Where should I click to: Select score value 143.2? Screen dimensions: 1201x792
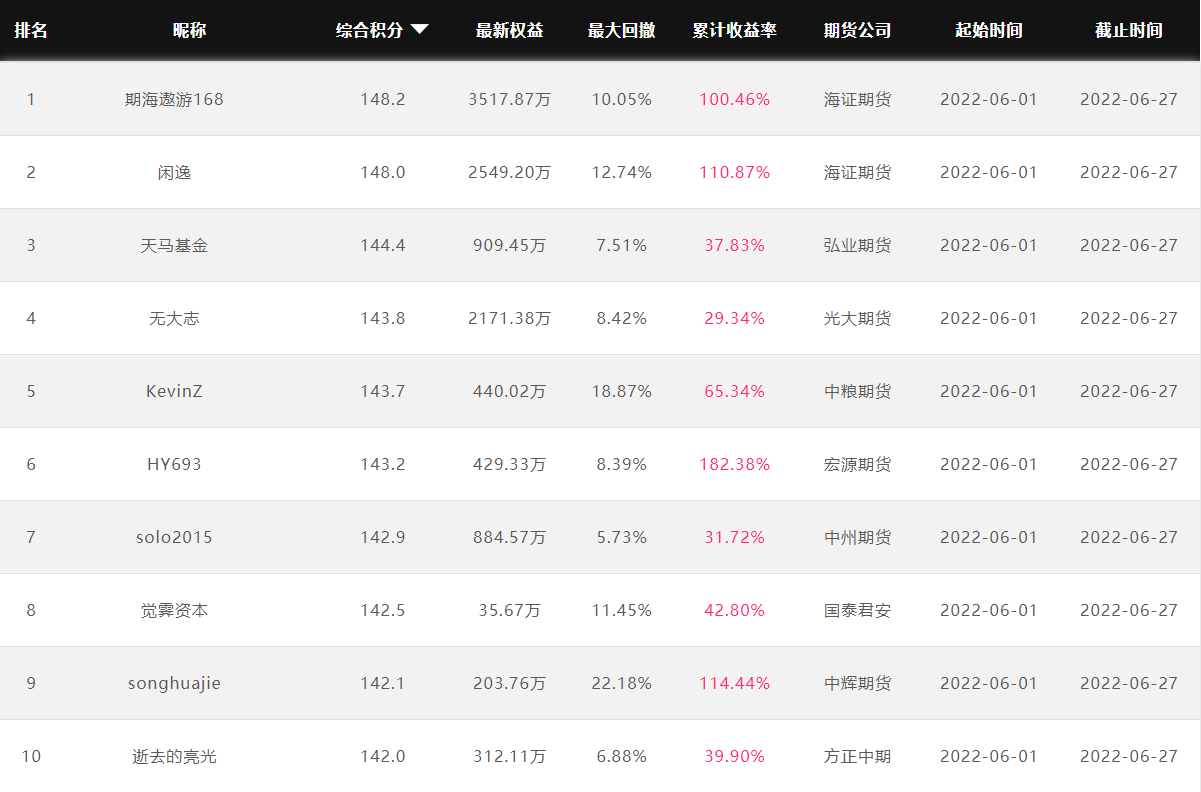(383, 464)
